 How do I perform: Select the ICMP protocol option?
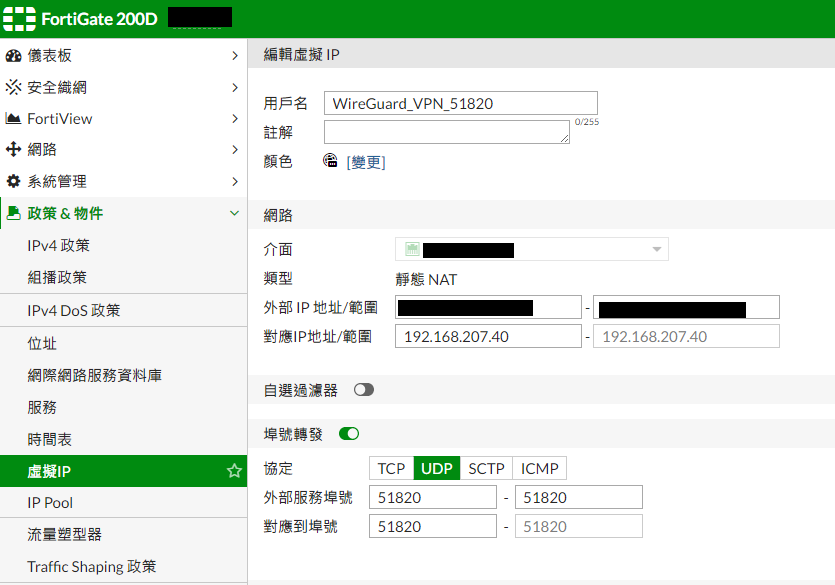coord(539,468)
